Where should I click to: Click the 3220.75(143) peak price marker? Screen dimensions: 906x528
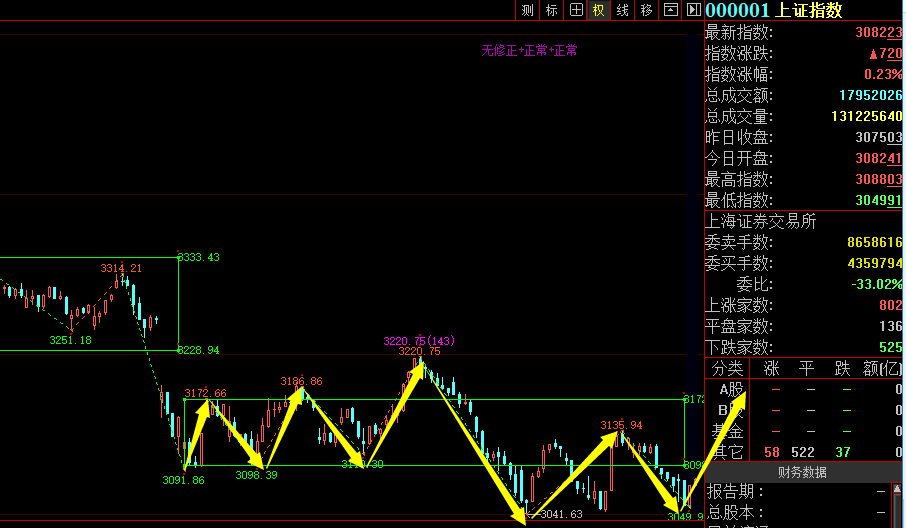(419, 341)
